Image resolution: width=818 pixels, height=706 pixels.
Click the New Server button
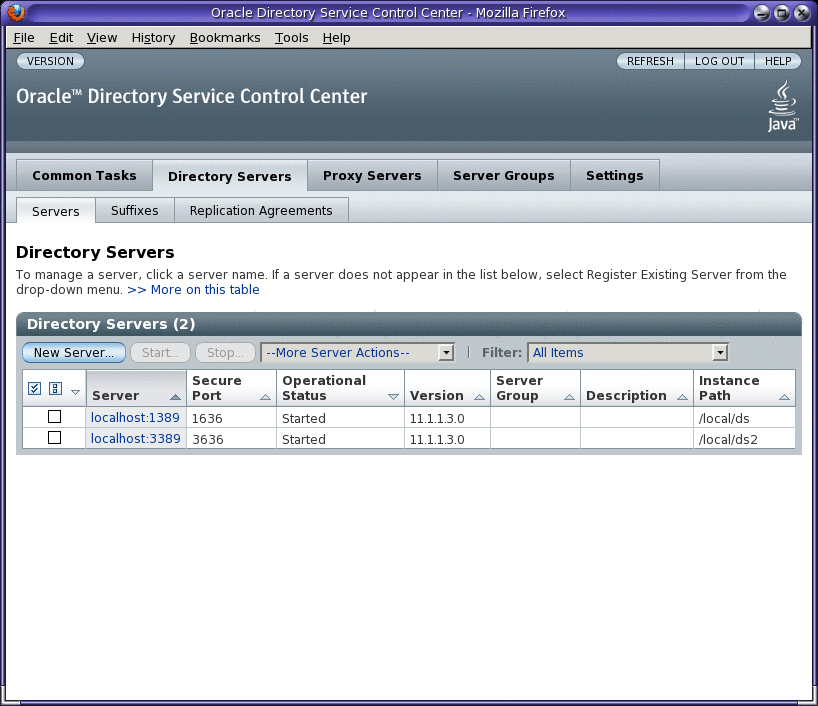pyautogui.click(x=73, y=352)
